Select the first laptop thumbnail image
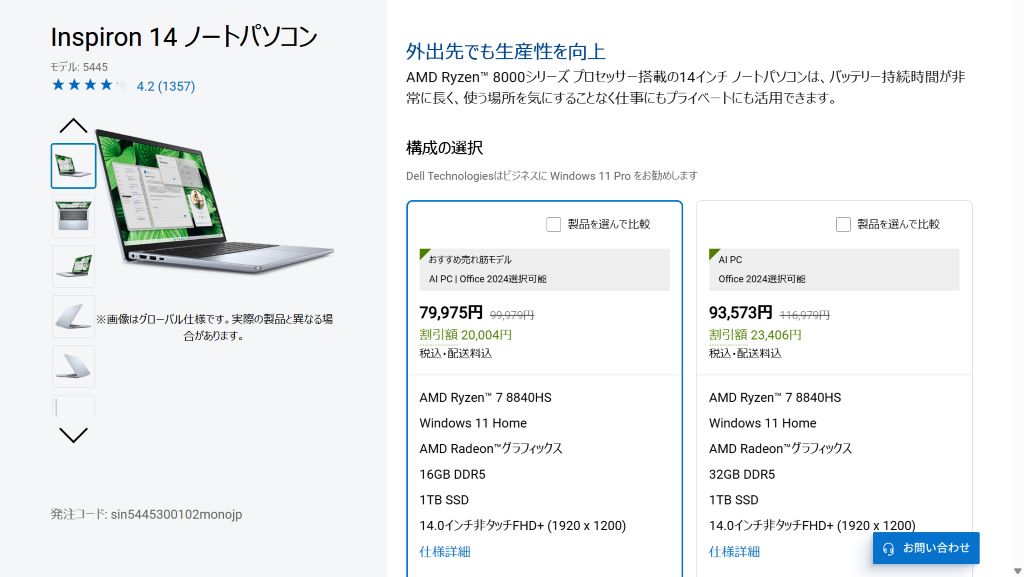Screen dimensions: 1024x577 [x=73, y=166]
